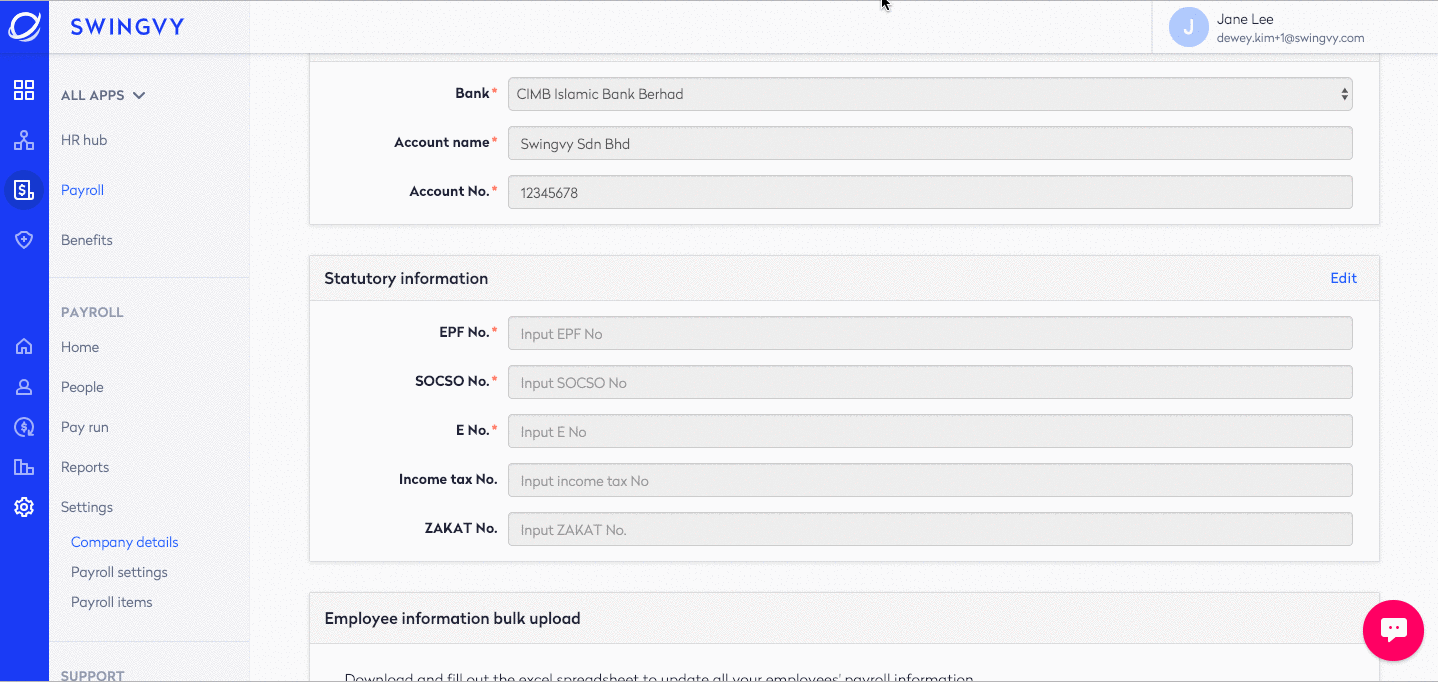Open the all apps grid icon
Image resolution: width=1438 pixels, height=682 pixels.
click(24, 90)
